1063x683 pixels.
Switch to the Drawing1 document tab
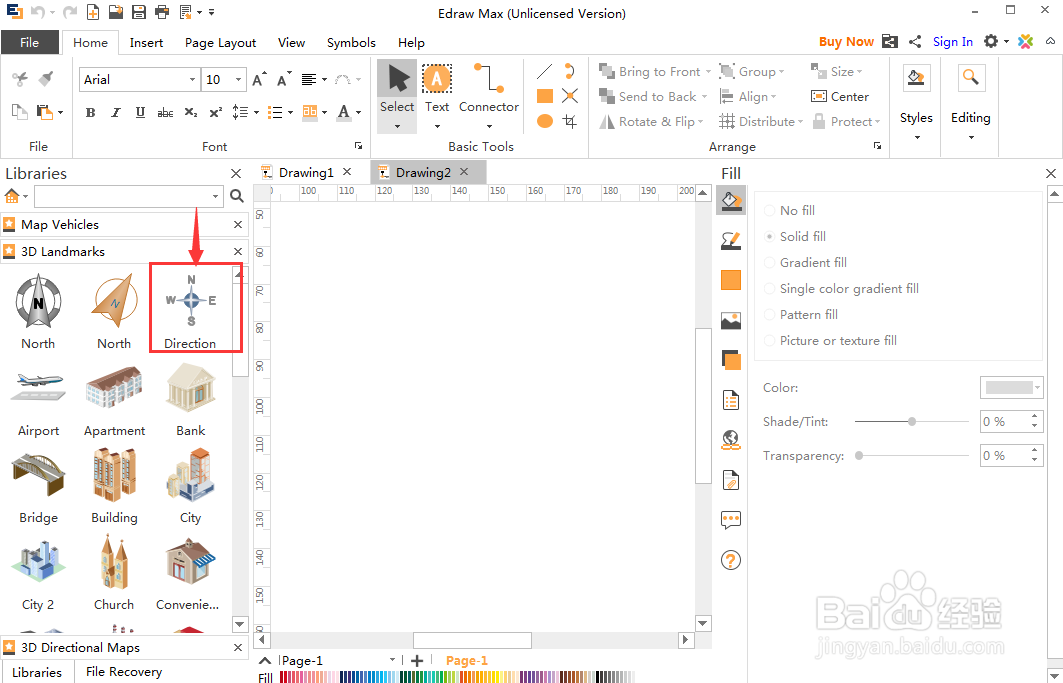tap(306, 172)
